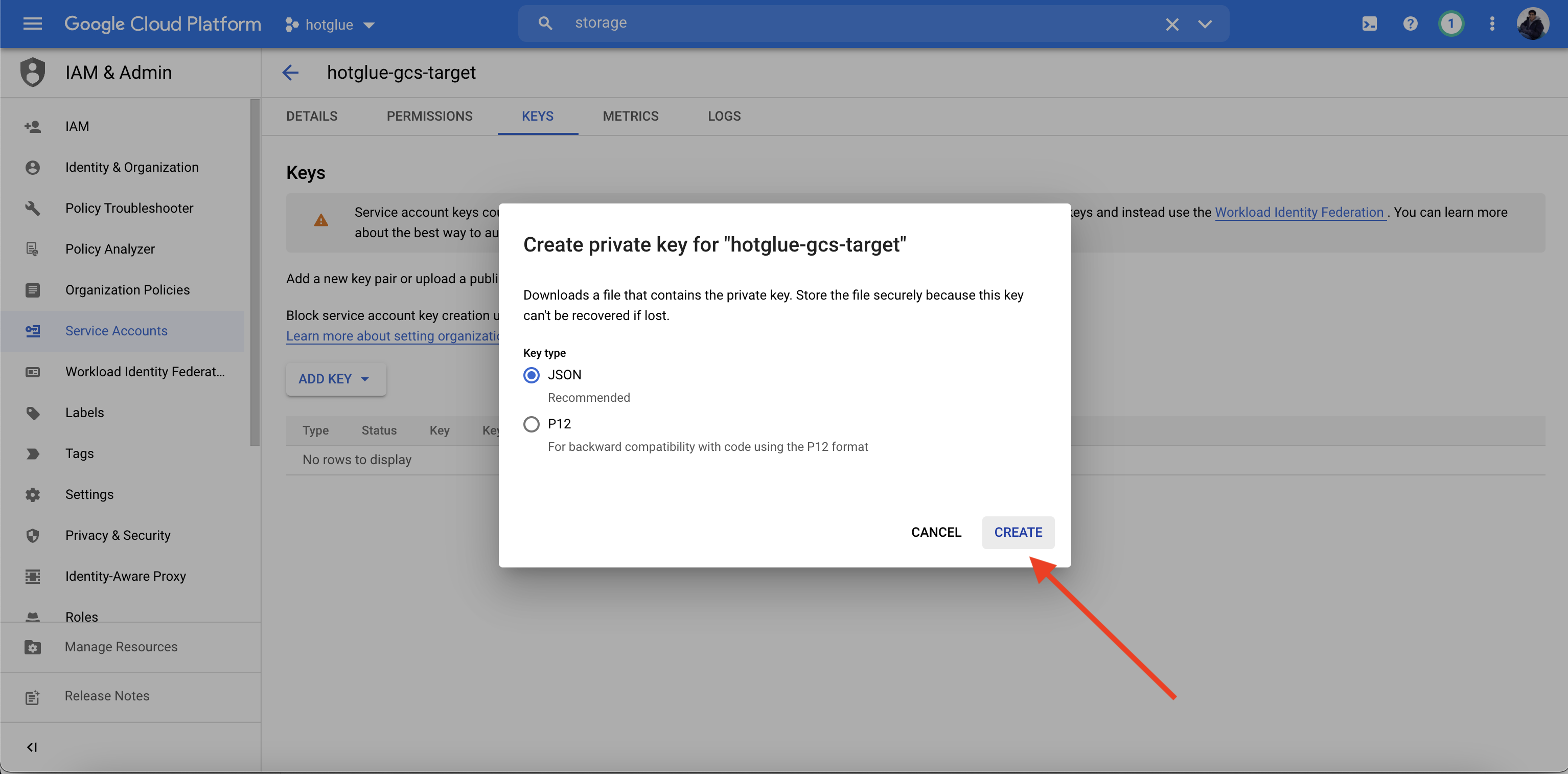This screenshot has height=774, width=1568.
Task: Collapse the sidebar navigation panel
Action: [32, 747]
